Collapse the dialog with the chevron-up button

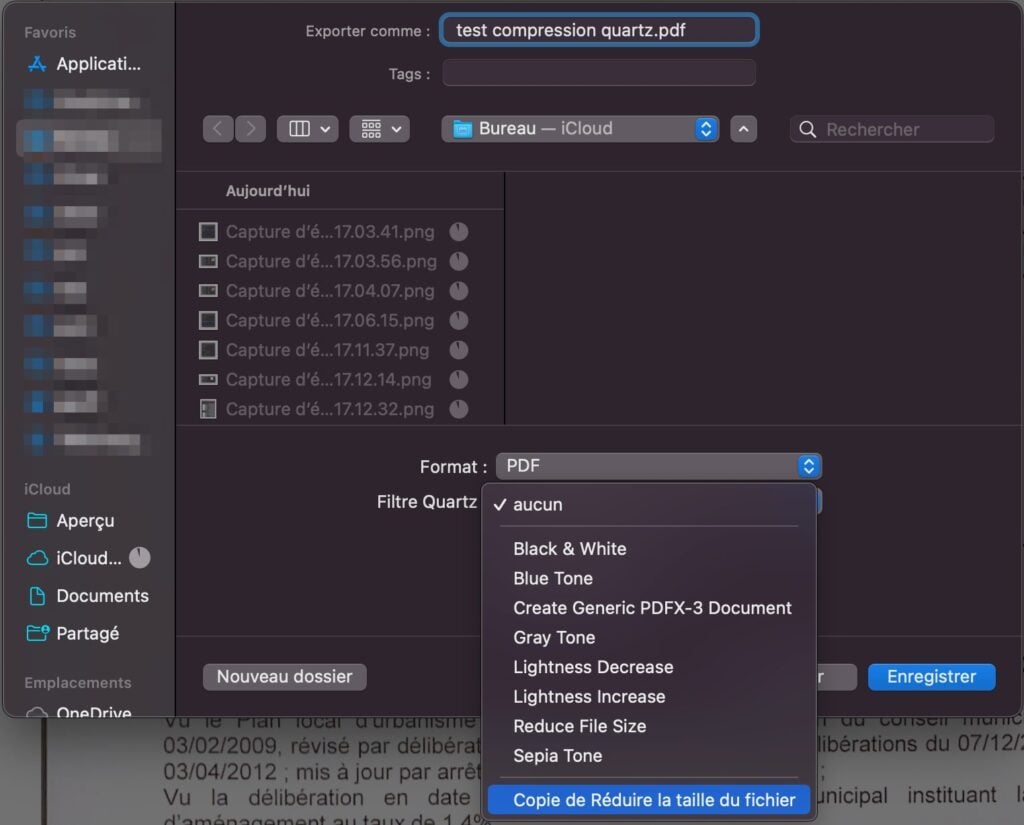tap(743, 129)
